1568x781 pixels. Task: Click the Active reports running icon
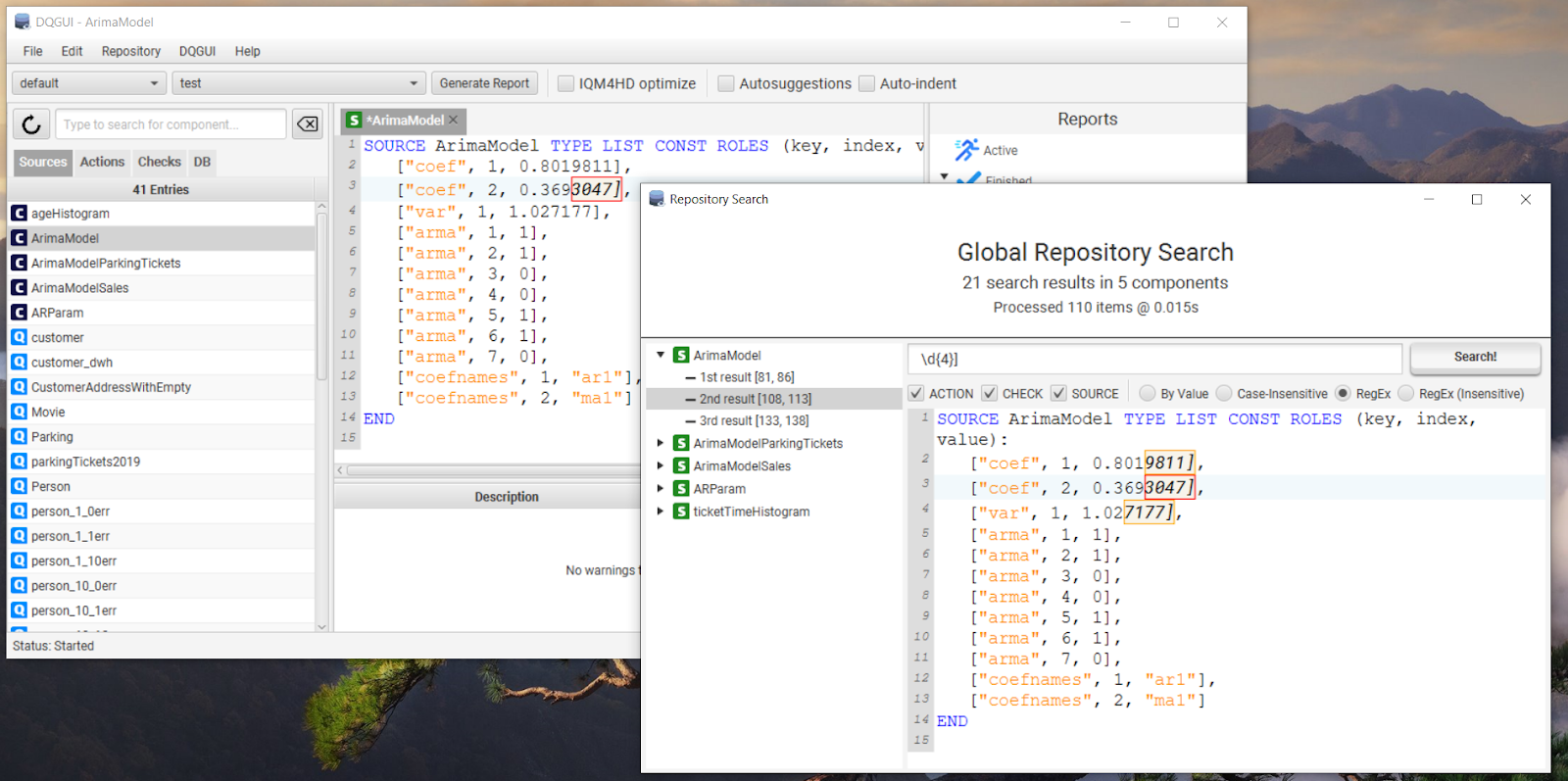[967, 150]
